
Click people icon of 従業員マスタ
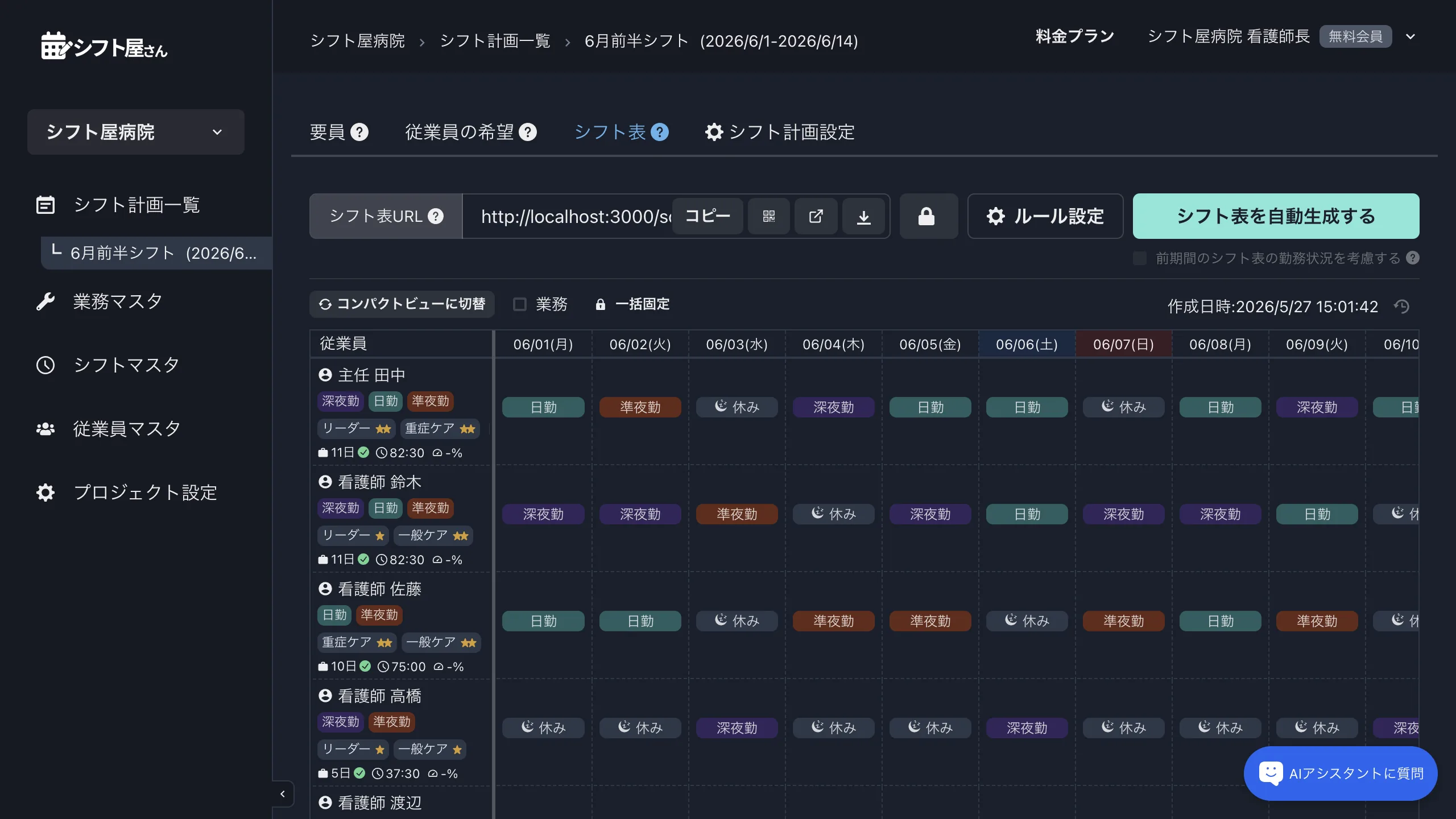coord(45,429)
